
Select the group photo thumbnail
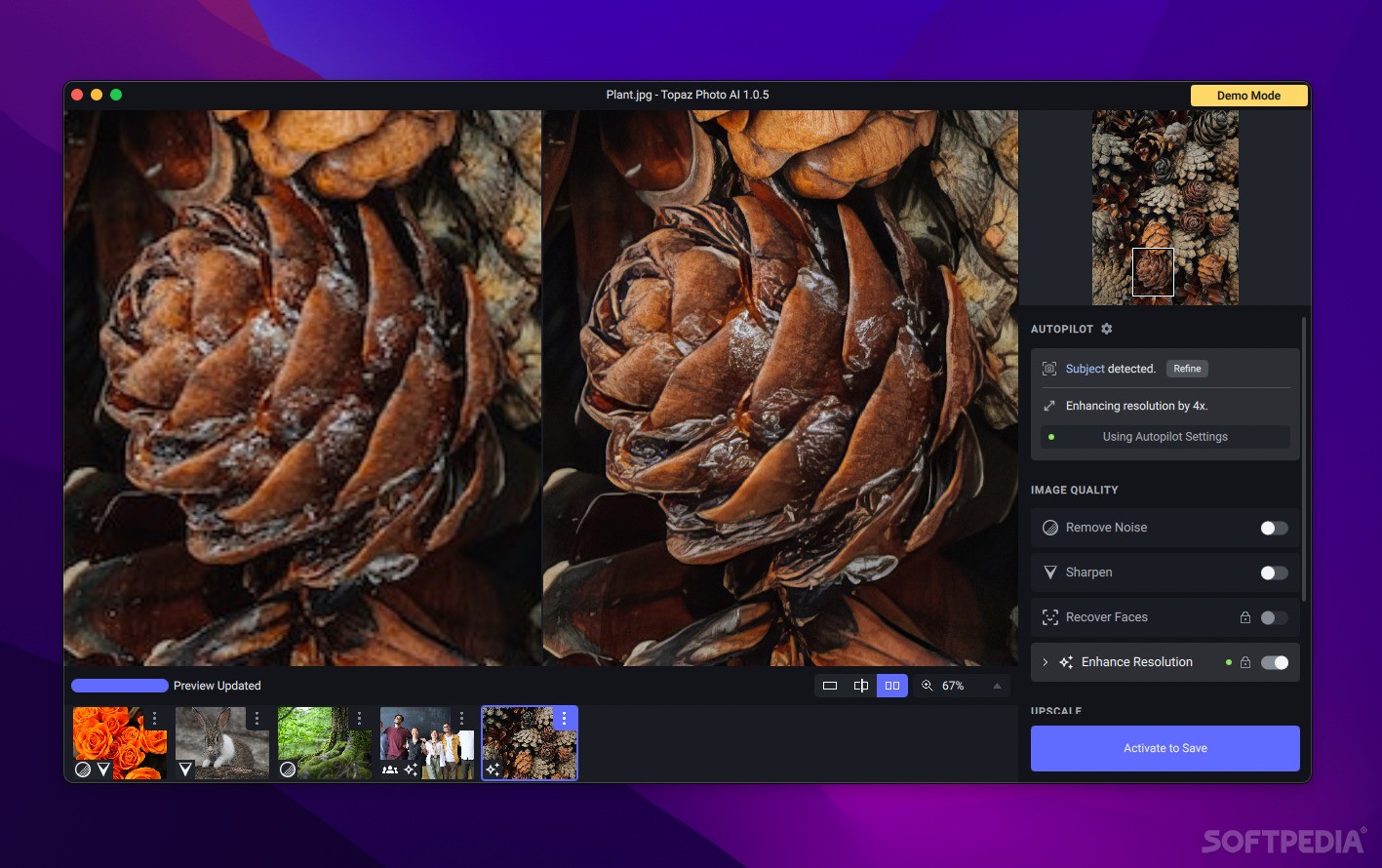pos(426,743)
